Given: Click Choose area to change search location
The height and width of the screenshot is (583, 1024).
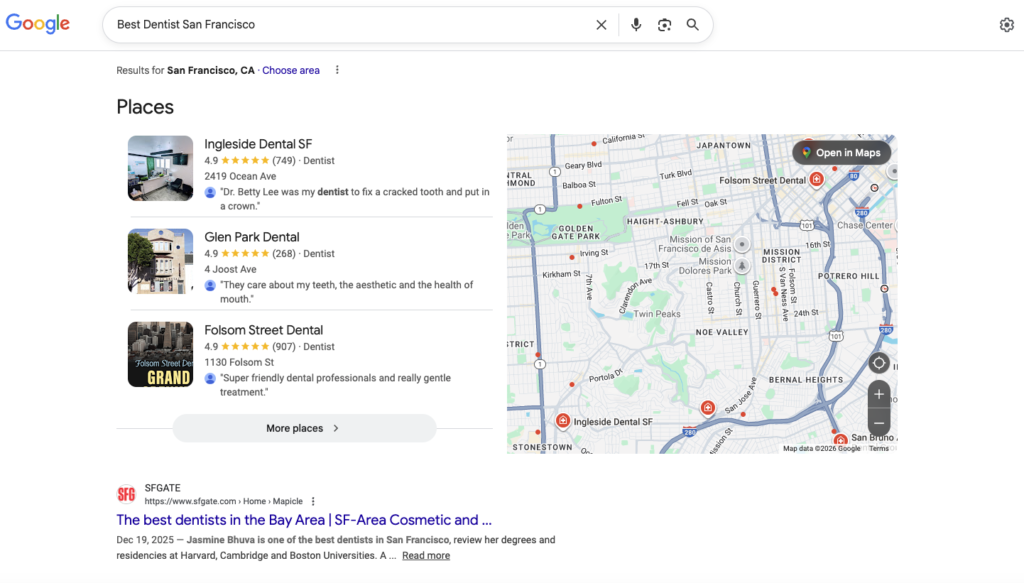Looking at the screenshot, I should click(290, 70).
